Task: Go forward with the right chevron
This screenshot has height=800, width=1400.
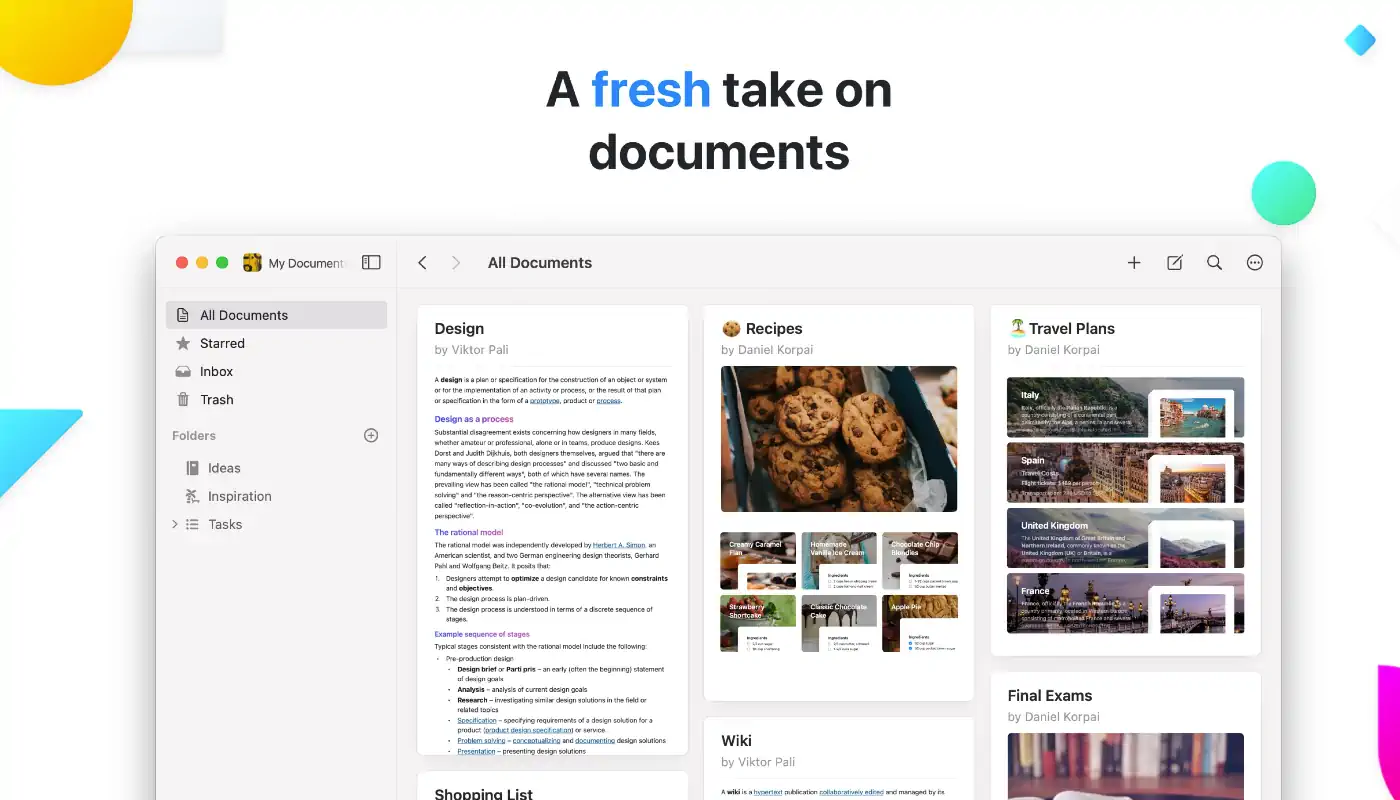Action: 456,263
